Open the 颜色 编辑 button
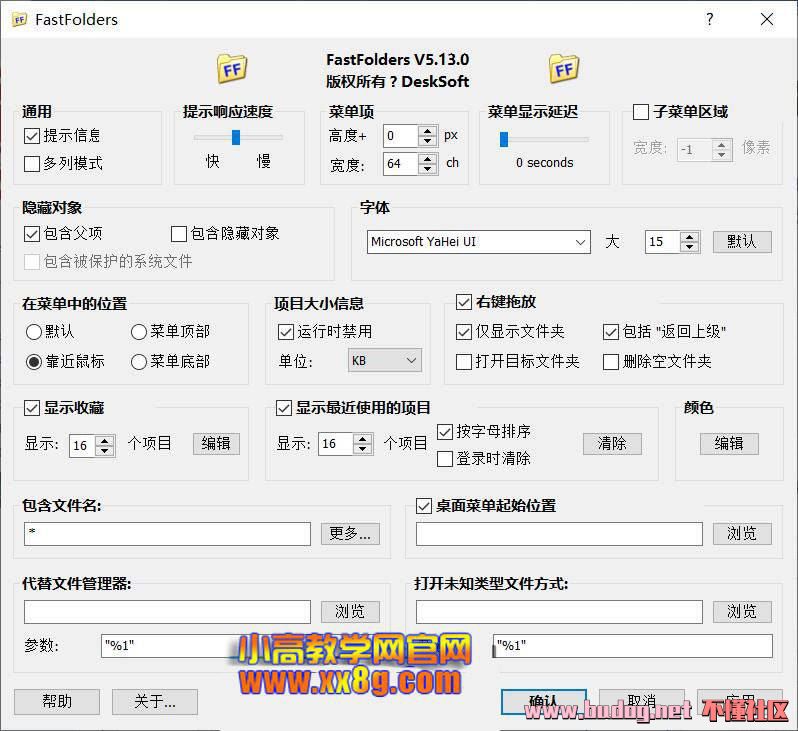The image size is (798, 731). point(729,443)
